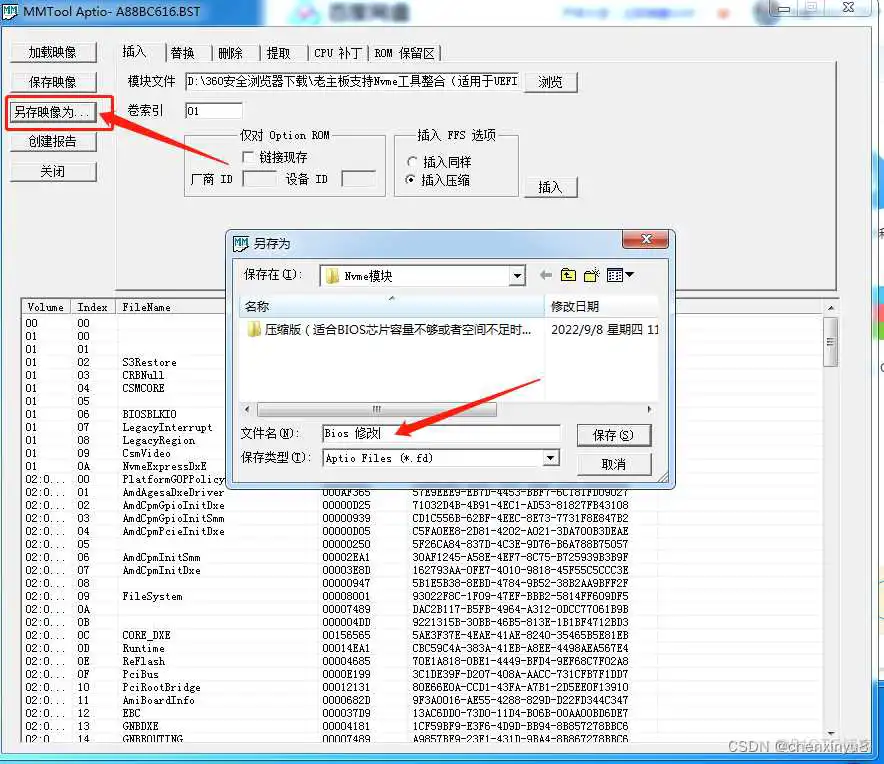Open the view menu grid icon
The height and width of the screenshot is (764, 884).
(613, 275)
